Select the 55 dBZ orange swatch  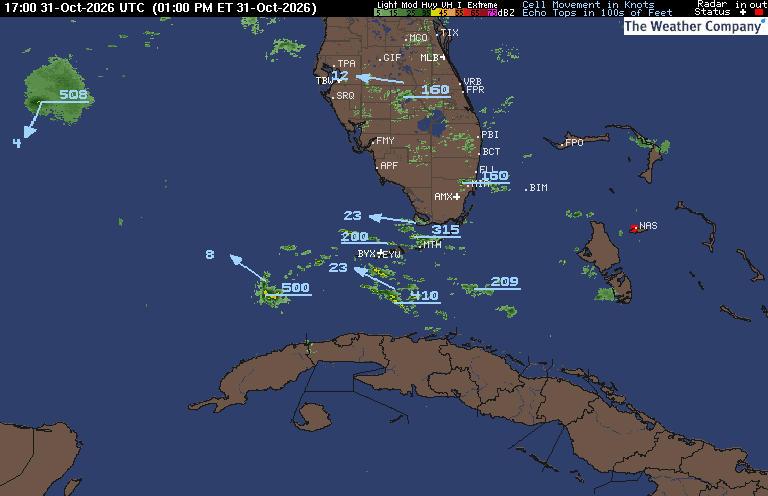[459, 13]
